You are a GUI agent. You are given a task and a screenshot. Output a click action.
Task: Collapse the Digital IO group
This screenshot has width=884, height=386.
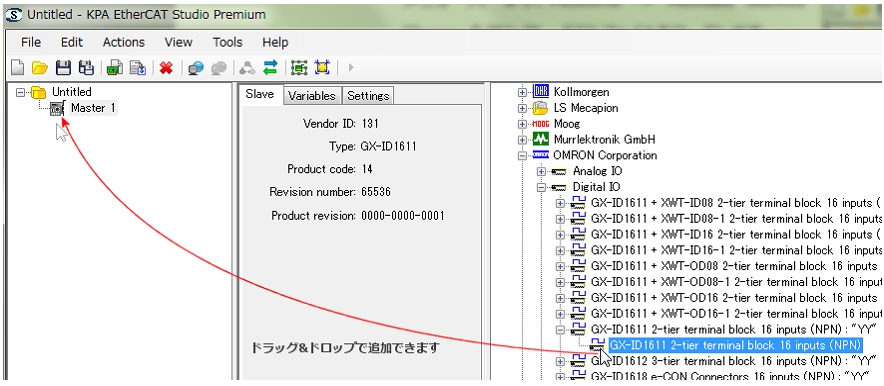[542, 187]
